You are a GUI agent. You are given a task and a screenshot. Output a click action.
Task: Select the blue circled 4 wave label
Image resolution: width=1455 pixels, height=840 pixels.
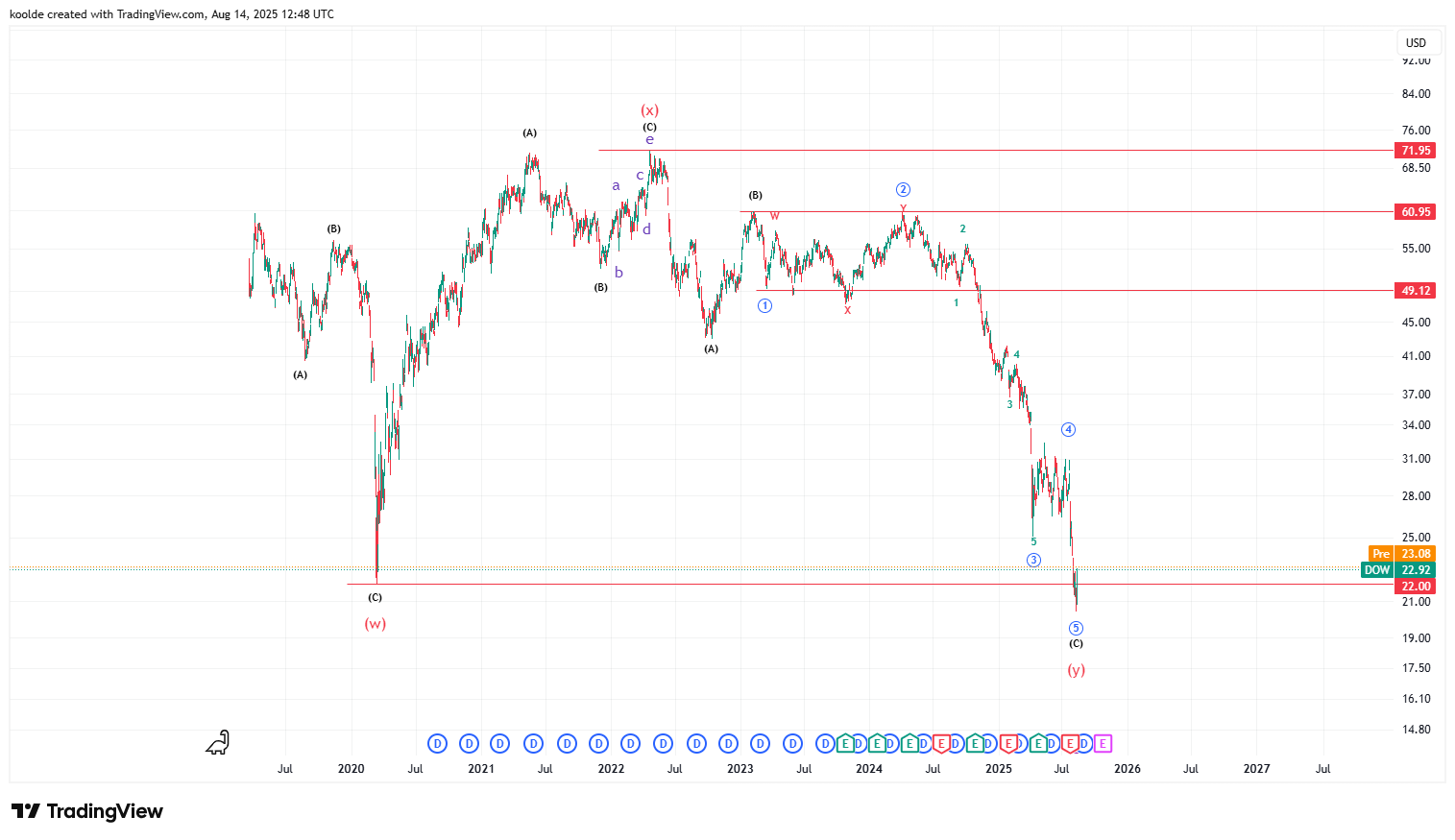click(x=1068, y=429)
